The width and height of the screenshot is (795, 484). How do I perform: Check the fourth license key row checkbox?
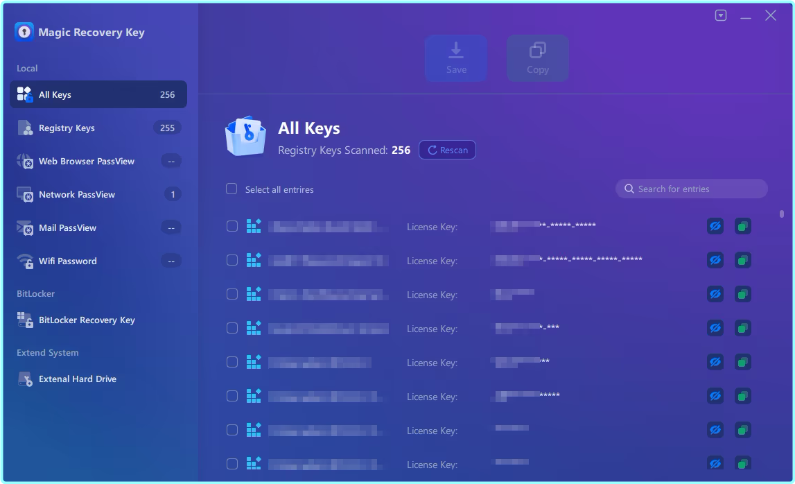coord(232,328)
